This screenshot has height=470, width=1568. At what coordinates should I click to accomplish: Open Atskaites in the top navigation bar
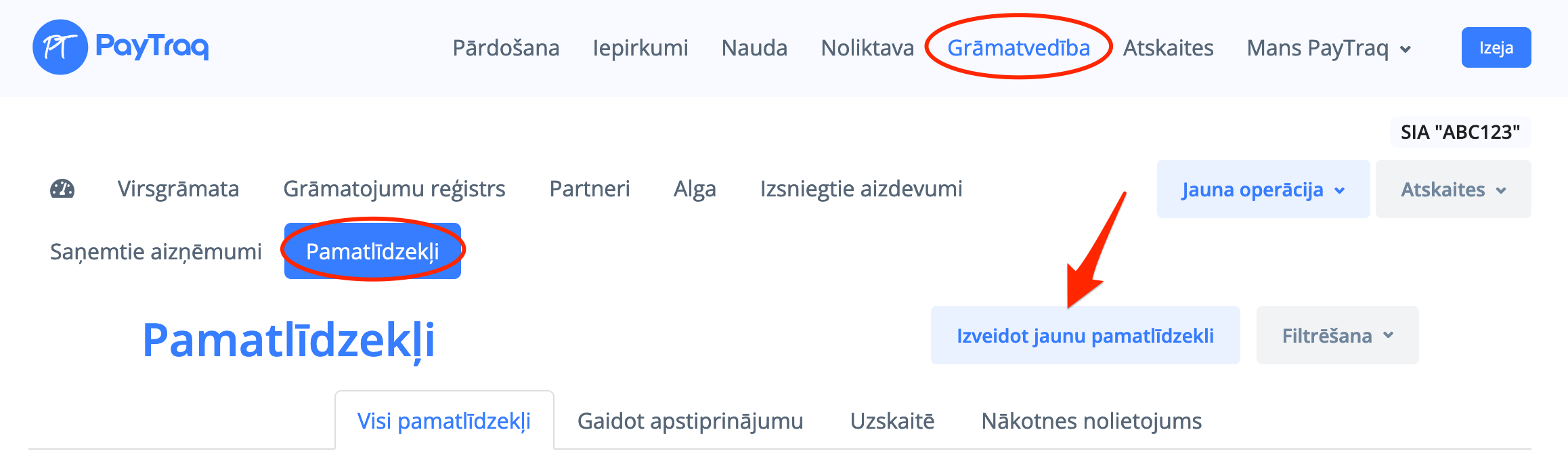1168,48
